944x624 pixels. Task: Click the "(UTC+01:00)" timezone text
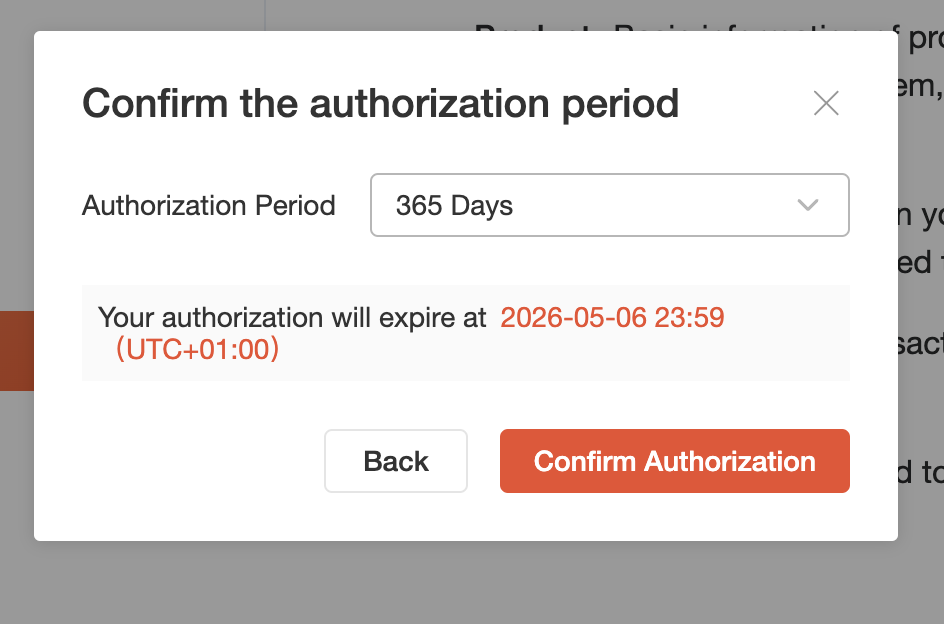tap(197, 349)
